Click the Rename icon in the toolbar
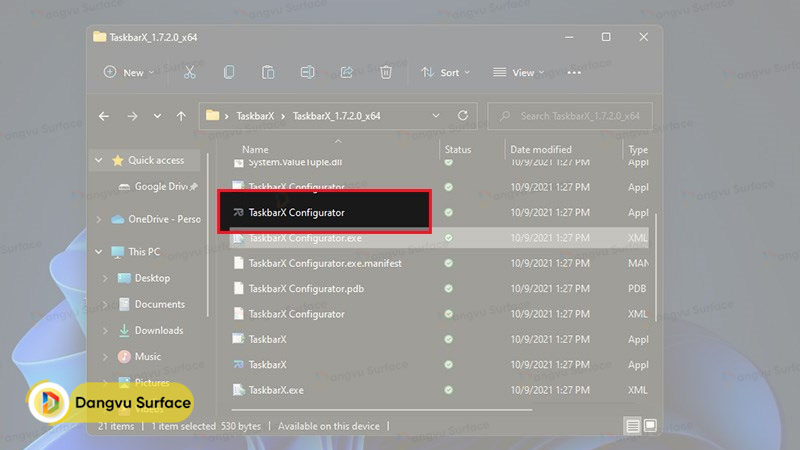 tap(307, 72)
